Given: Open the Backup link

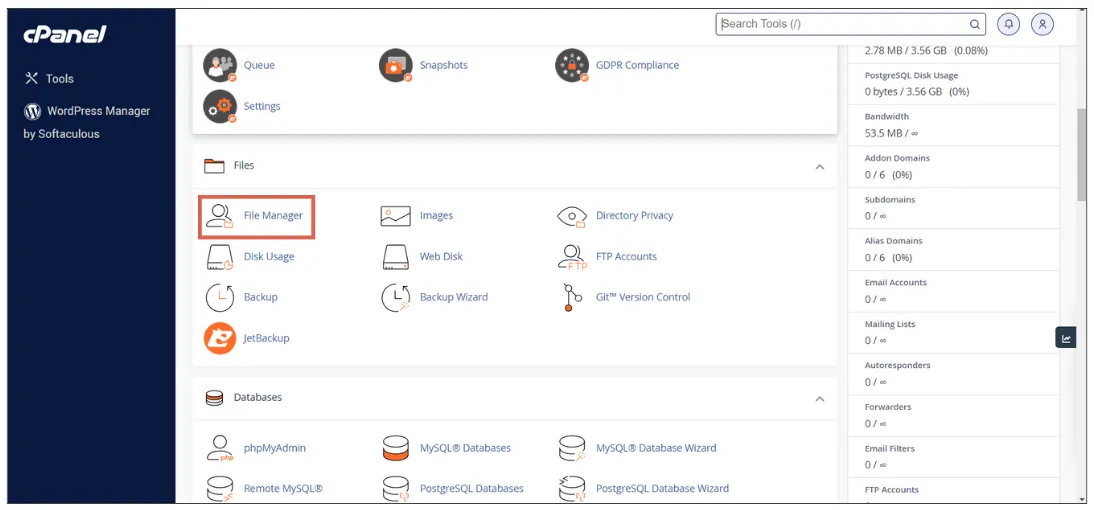Looking at the screenshot, I should [260, 297].
